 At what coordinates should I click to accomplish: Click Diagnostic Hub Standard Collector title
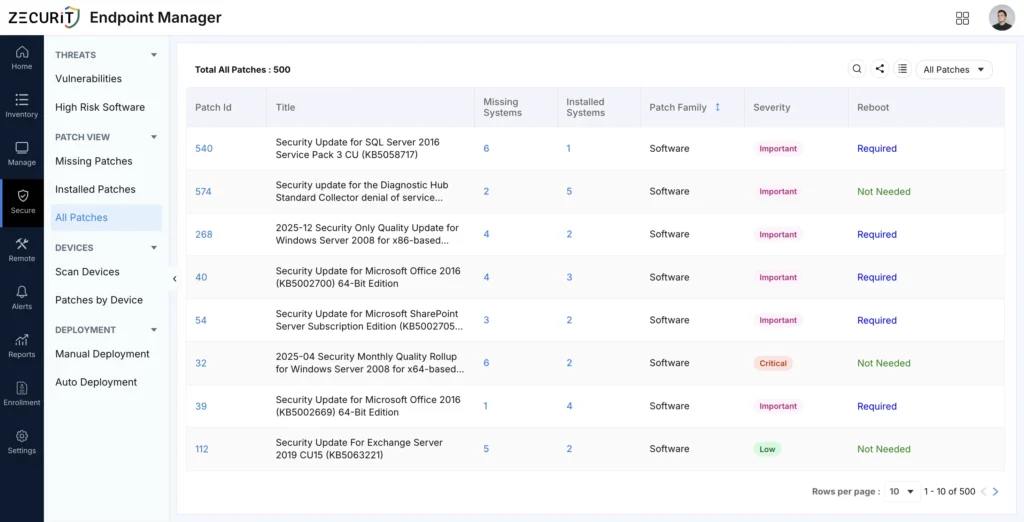[362, 191]
